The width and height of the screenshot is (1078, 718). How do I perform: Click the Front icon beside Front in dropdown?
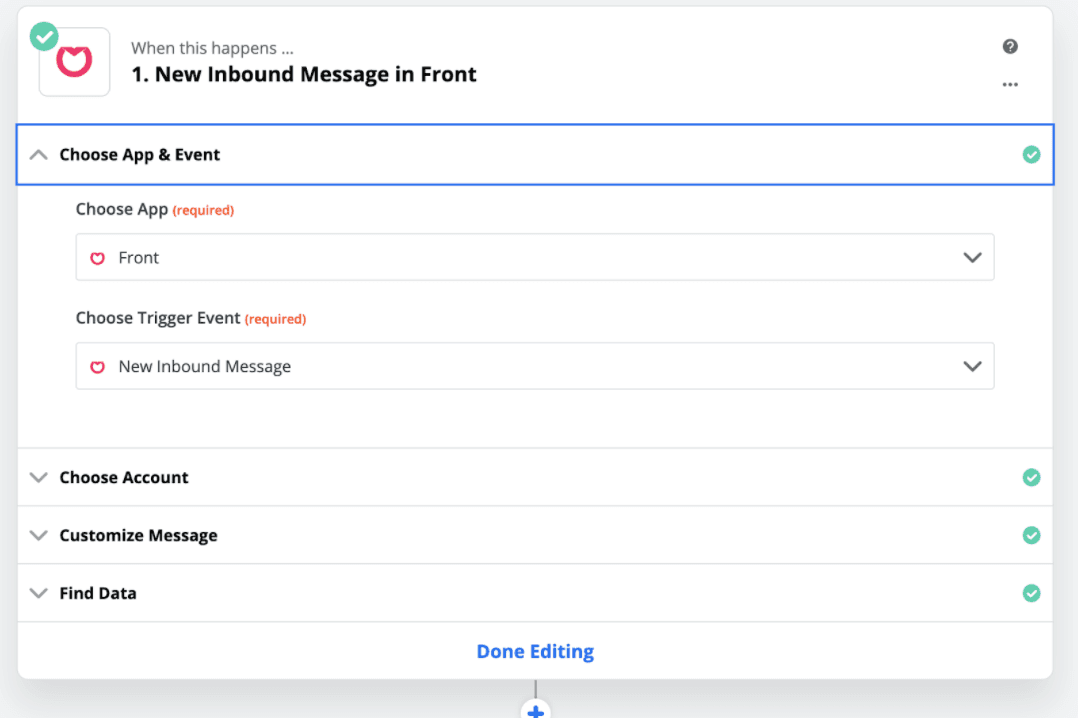pos(98,258)
